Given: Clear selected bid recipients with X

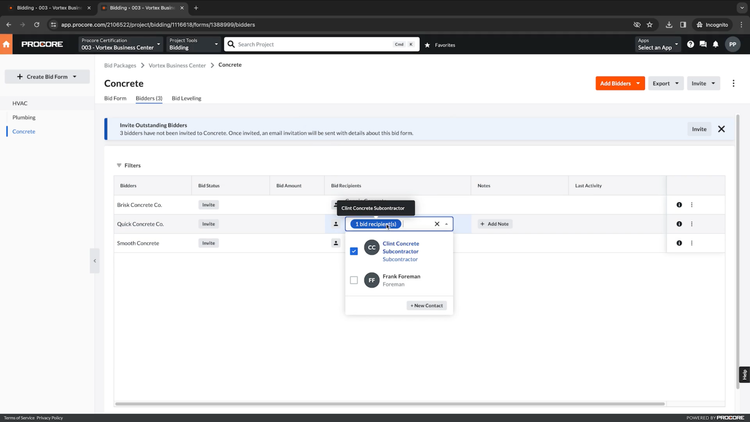Looking at the screenshot, I should click(437, 224).
